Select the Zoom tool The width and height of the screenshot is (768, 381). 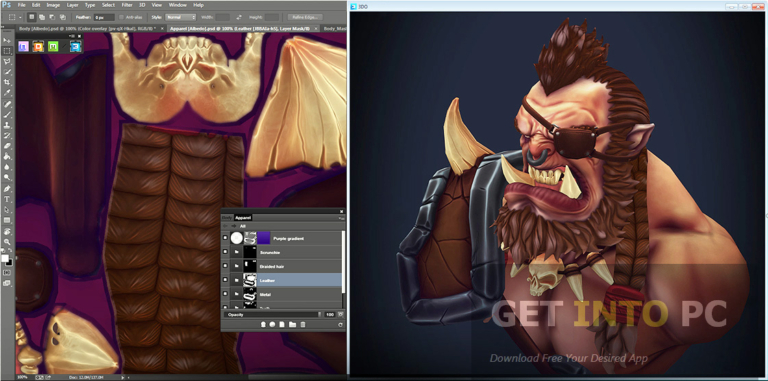7,242
